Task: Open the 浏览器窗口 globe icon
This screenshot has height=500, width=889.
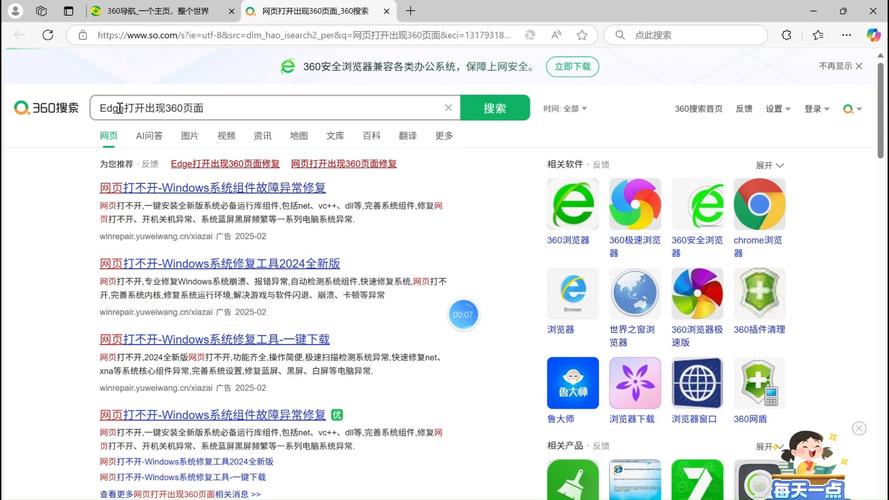Action: (697, 383)
